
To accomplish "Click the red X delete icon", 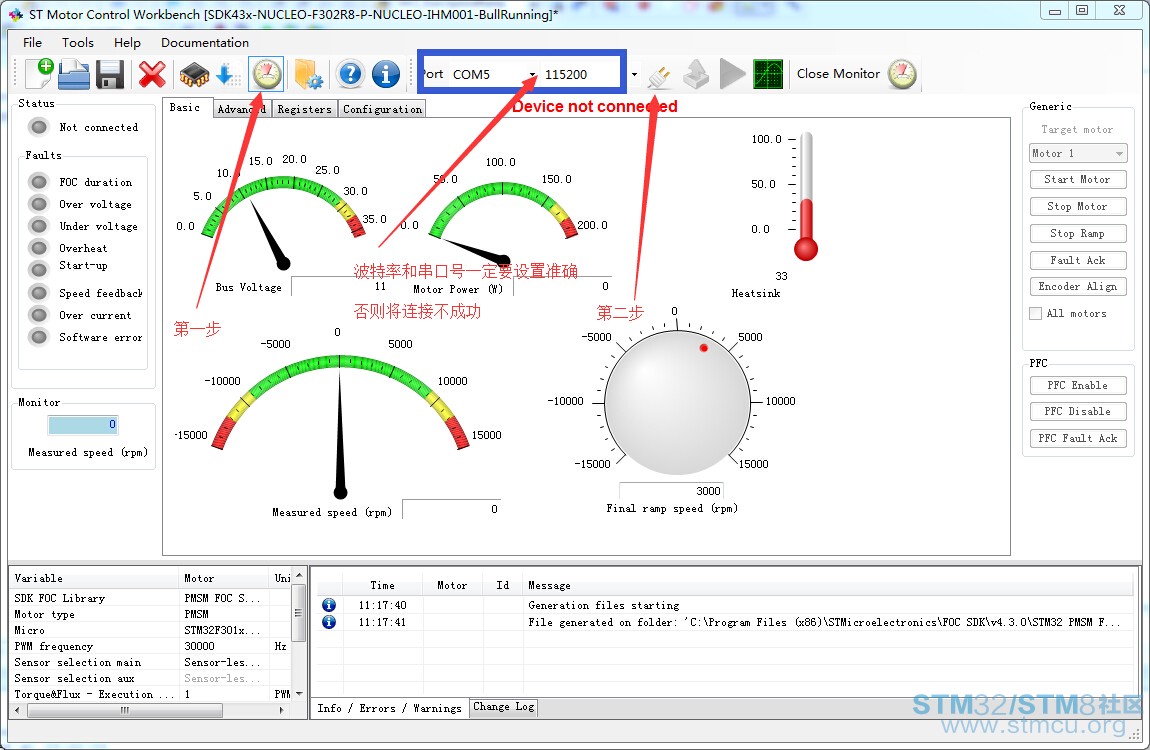I will click(x=152, y=74).
